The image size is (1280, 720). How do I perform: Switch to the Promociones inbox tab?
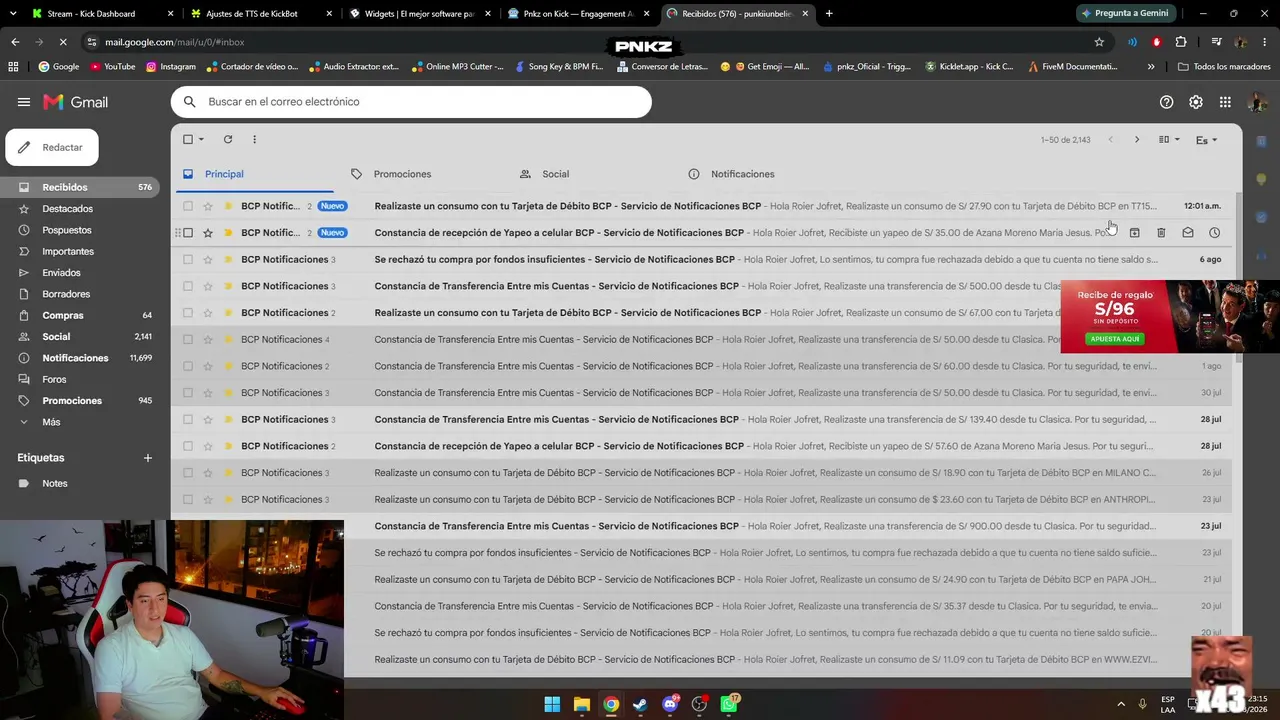pyautogui.click(x=402, y=174)
